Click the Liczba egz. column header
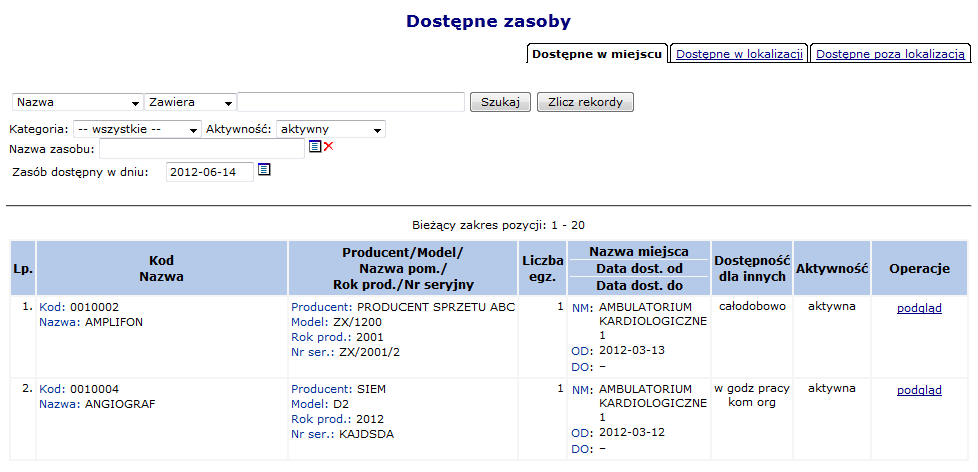 [543, 269]
